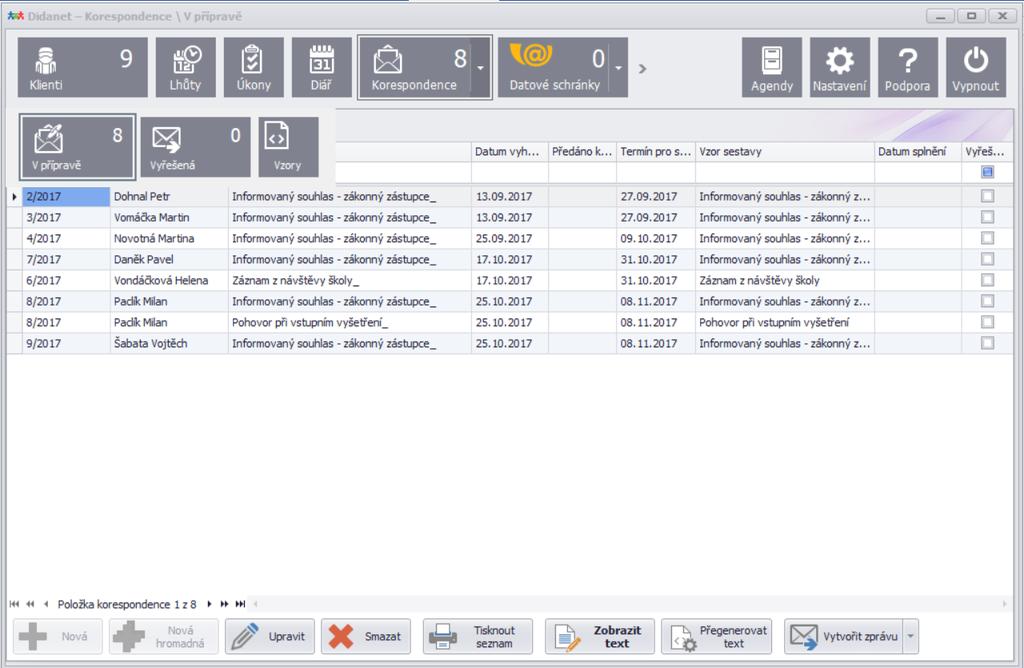Select the Vyřešená sub-tile
Image resolution: width=1024 pixels, height=668 pixels.
click(195, 146)
